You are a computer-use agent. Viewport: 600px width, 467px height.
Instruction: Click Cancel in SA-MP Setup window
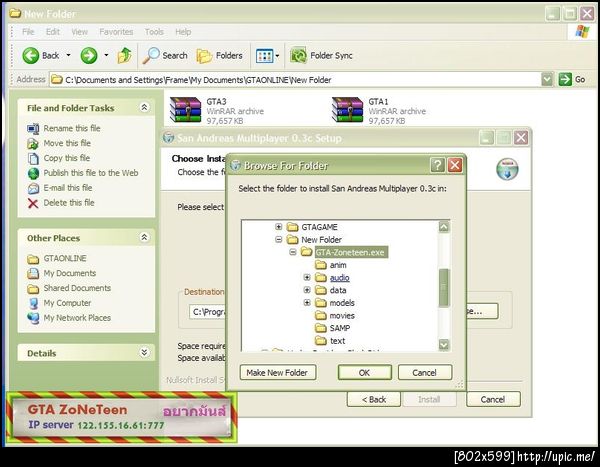[493, 399]
